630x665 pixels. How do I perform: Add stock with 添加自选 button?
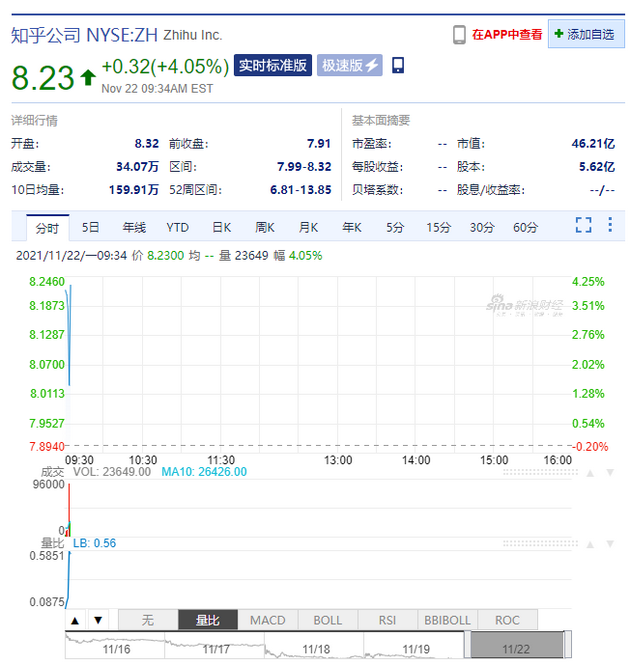pyautogui.click(x=586, y=34)
